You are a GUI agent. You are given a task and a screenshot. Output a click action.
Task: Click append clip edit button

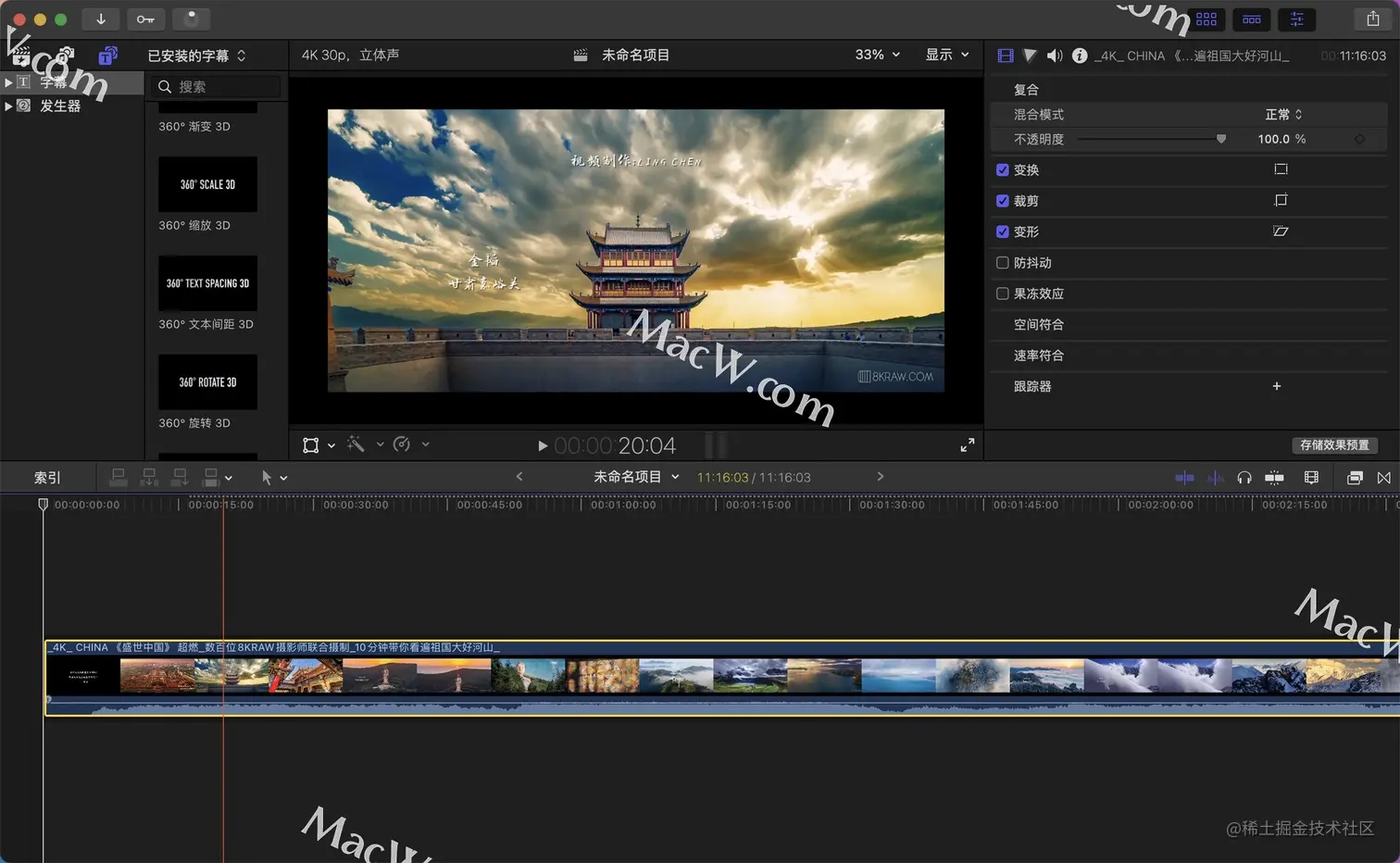[x=181, y=477]
